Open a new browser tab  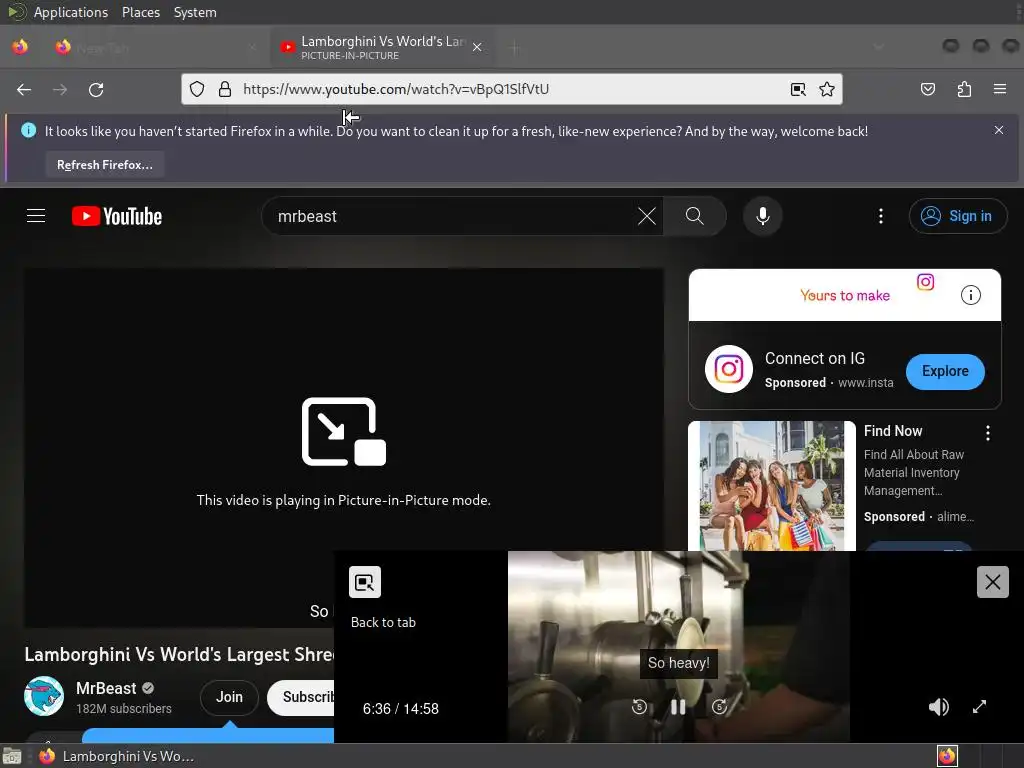pyautogui.click(x=515, y=48)
